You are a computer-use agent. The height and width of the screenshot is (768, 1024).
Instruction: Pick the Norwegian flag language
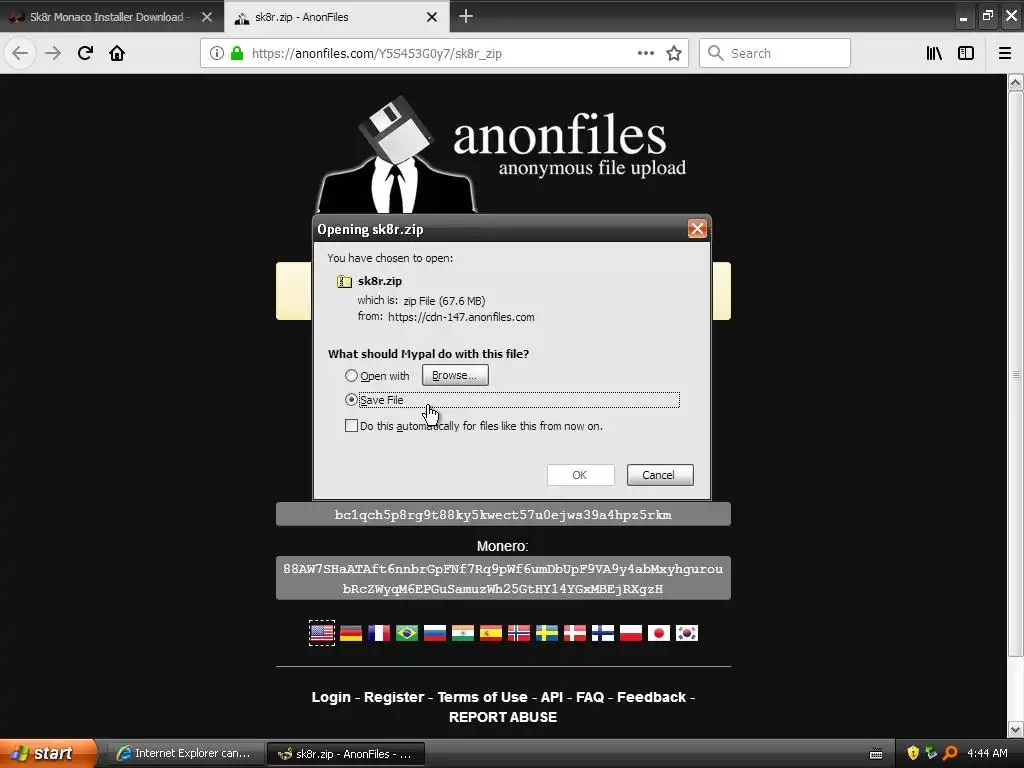tap(519, 633)
